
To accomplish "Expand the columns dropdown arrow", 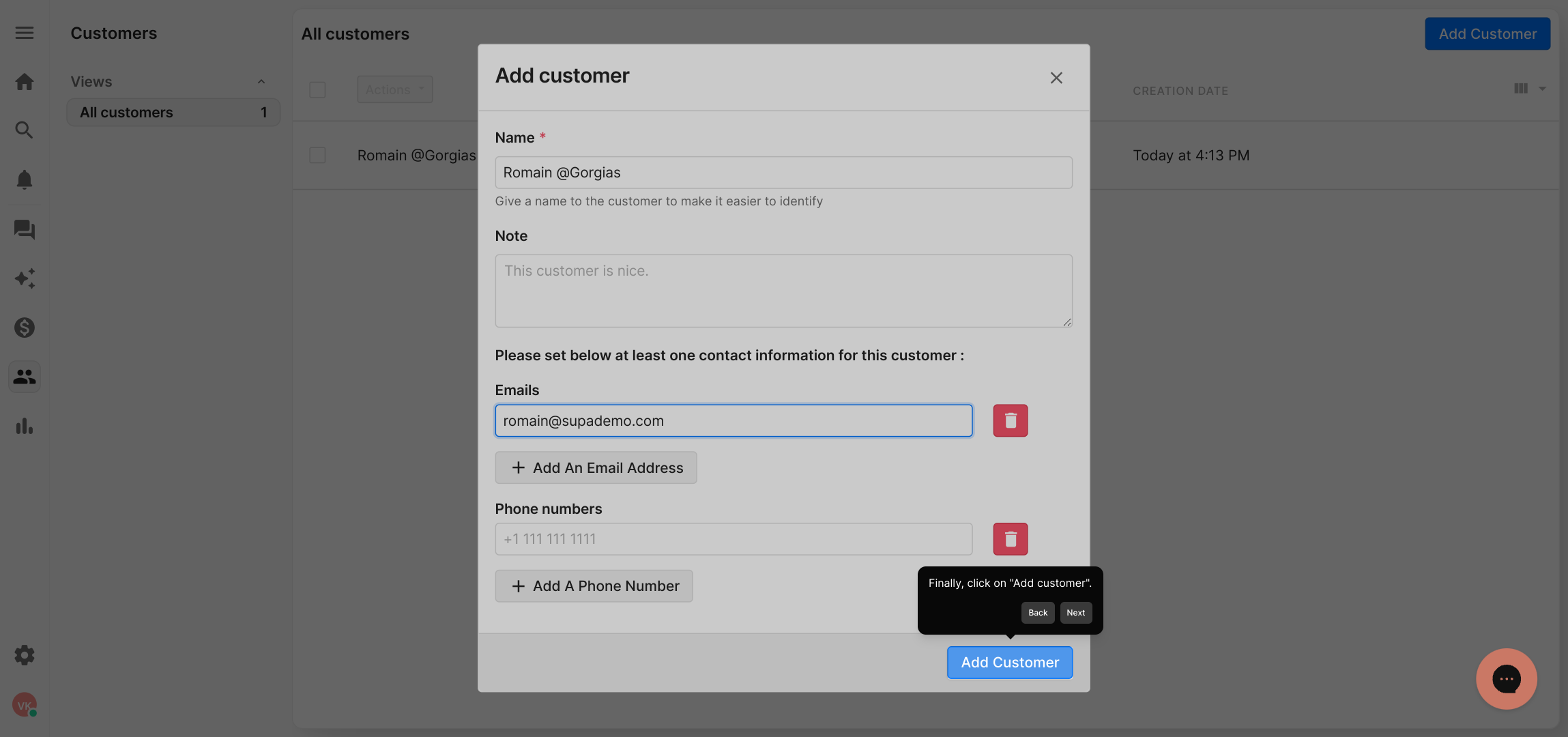I will click(1542, 89).
